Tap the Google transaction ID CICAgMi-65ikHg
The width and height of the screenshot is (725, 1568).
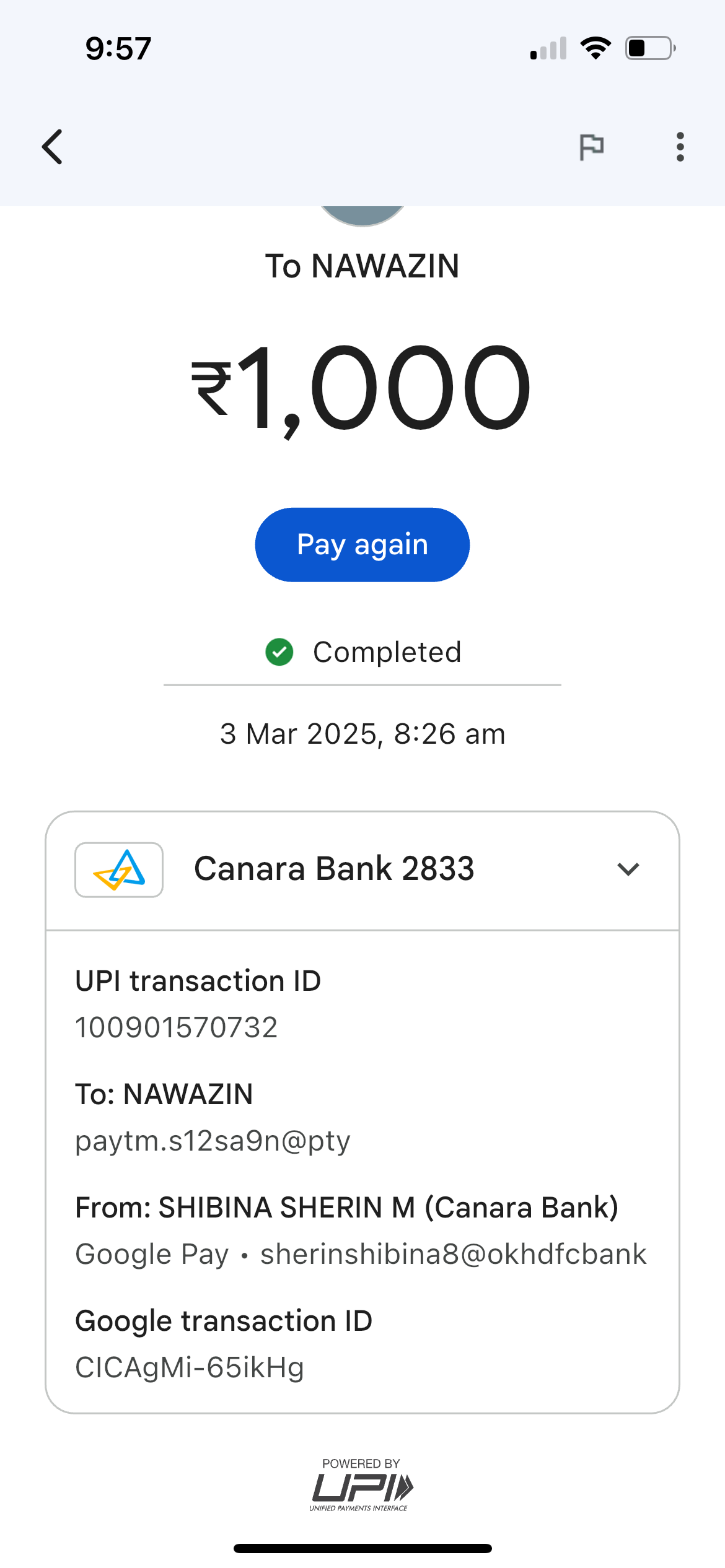[190, 1367]
